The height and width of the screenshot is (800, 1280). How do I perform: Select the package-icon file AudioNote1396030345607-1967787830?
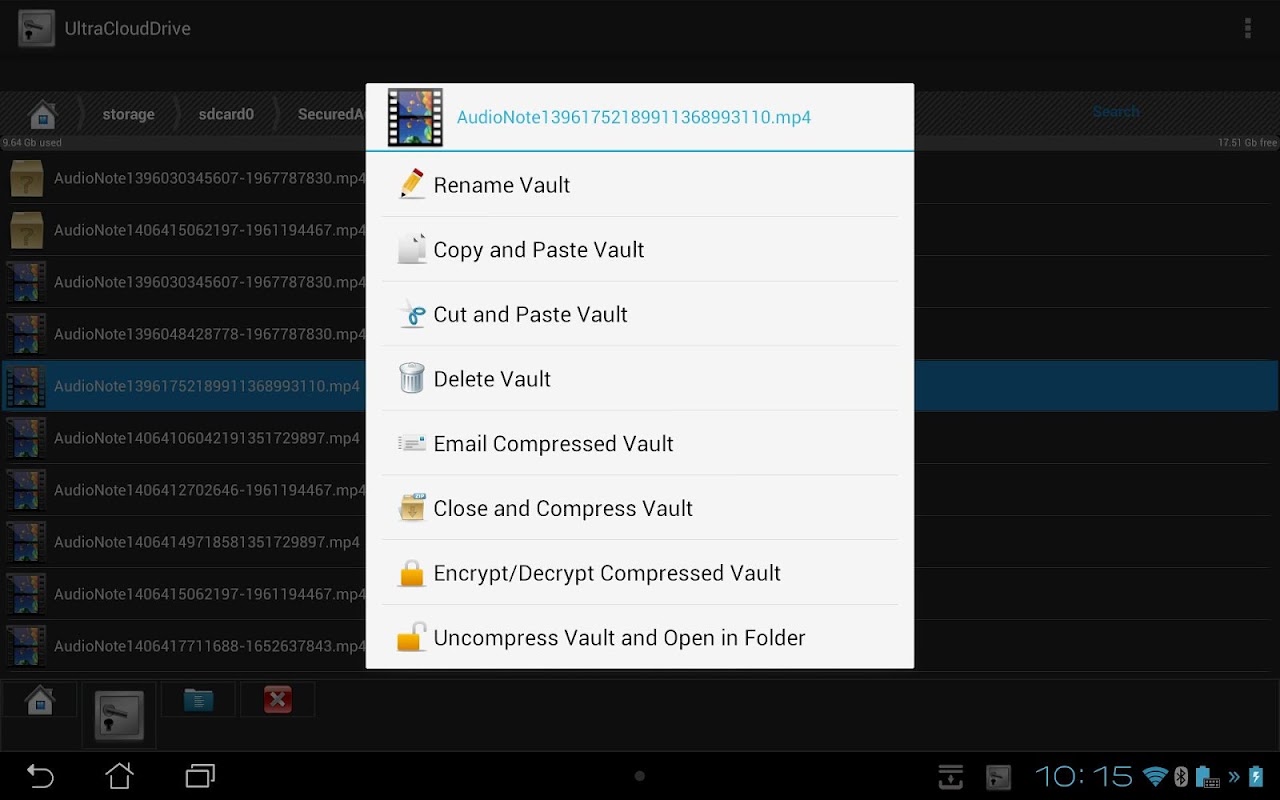click(x=184, y=178)
